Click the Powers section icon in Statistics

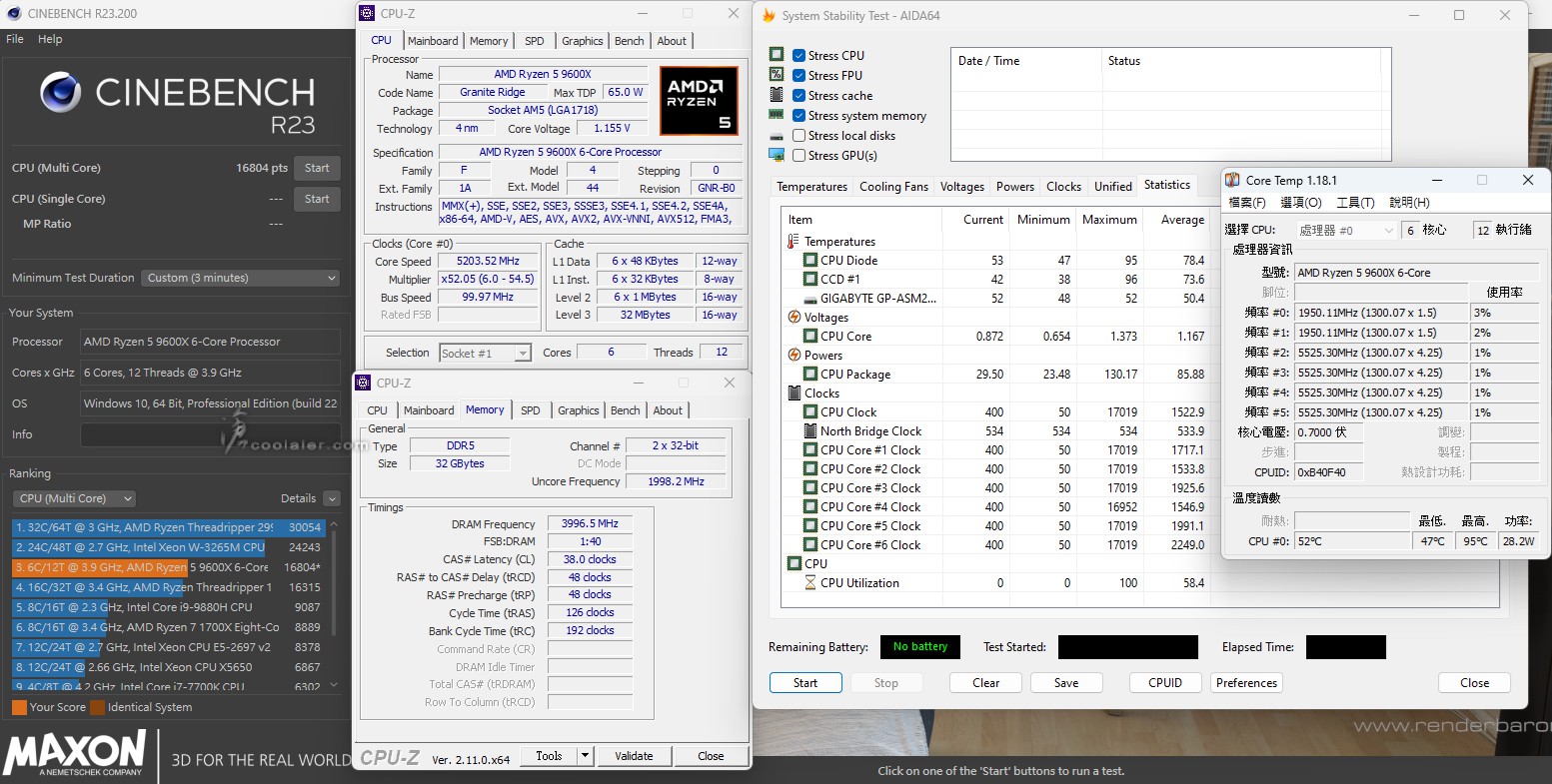pyautogui.click(x=793, y=356)
